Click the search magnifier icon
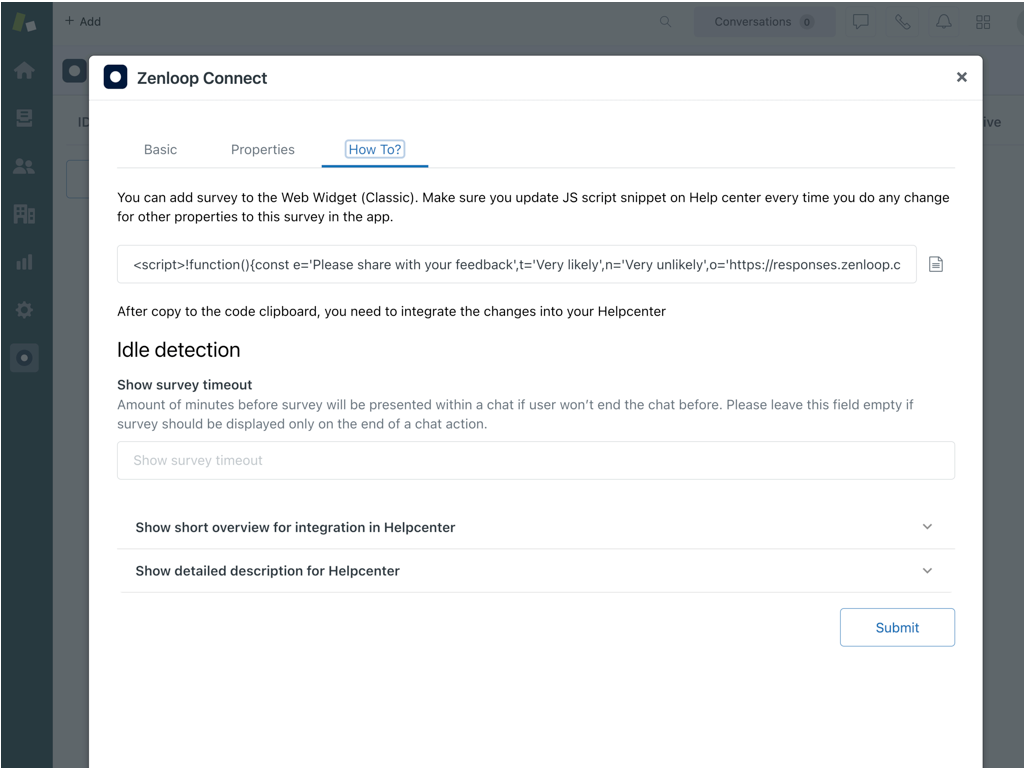 coord(665,22)
